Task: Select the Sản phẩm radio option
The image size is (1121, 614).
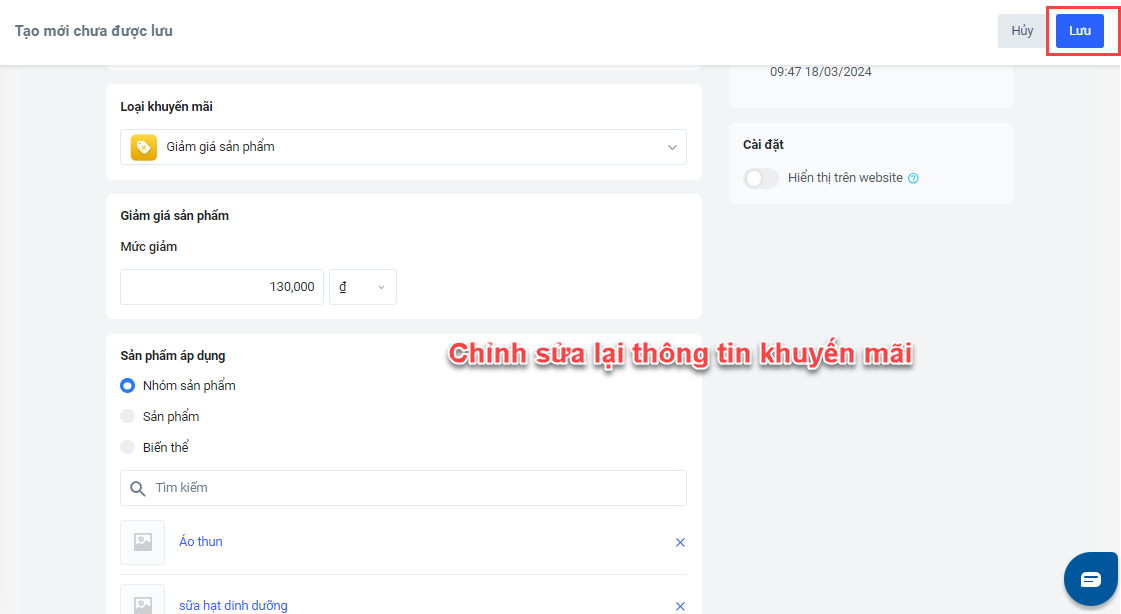Action: (x=127, y=416)
